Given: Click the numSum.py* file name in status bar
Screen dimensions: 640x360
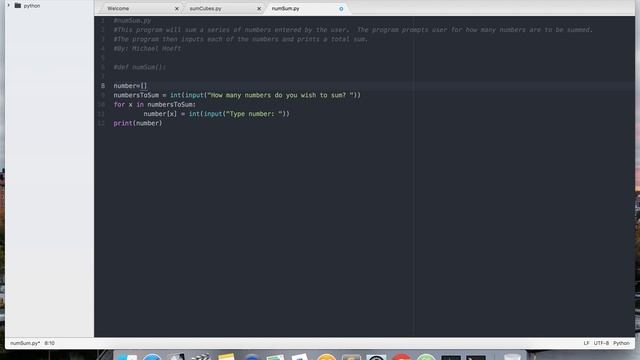Looking at the screenshot, I should [x=25, y=343].
